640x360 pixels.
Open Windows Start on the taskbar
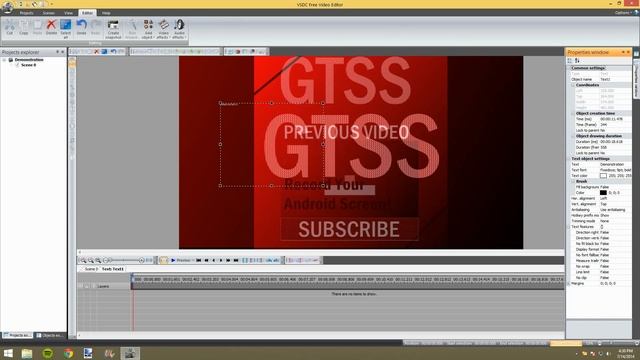click(8, 353)
